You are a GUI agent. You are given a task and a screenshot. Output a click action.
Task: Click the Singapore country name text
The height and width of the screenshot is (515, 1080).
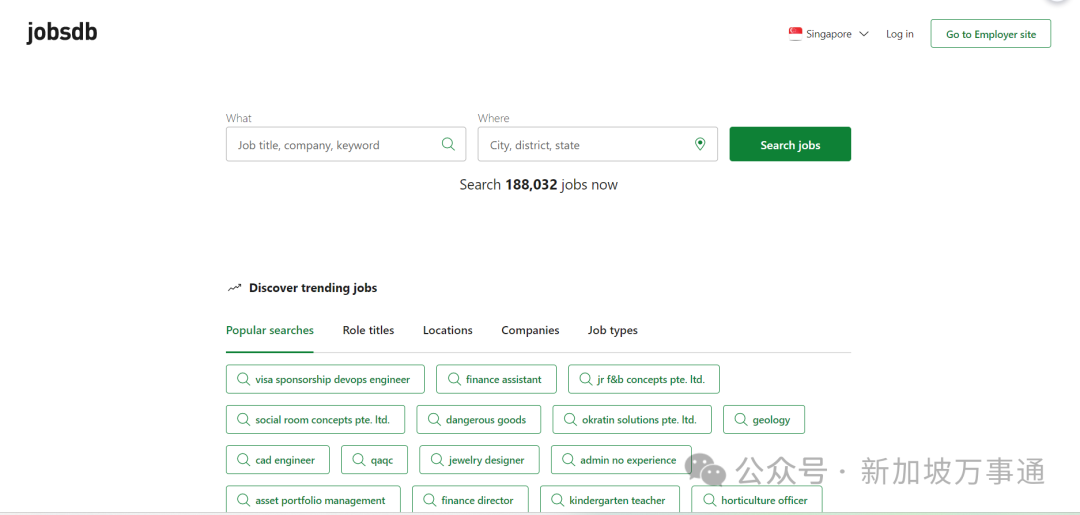(829, 34)
